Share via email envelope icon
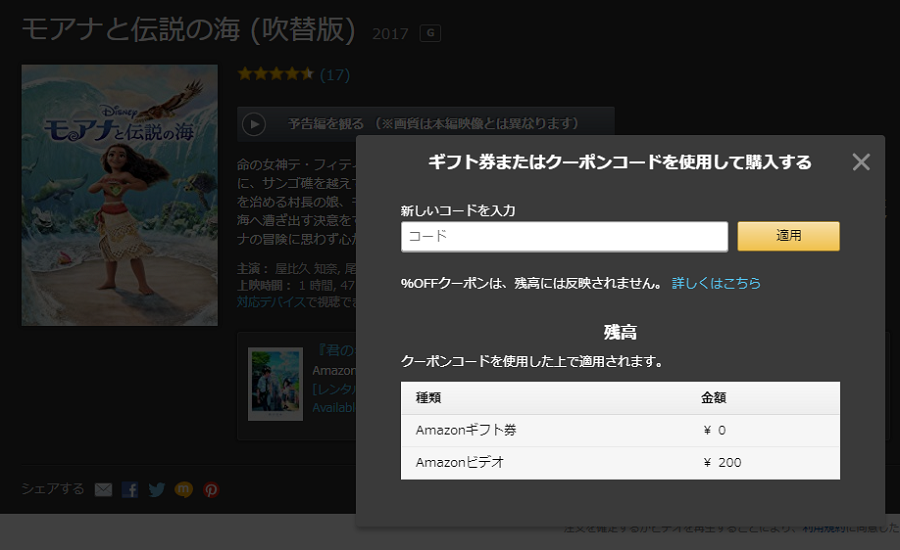 (x=103, y=490)
